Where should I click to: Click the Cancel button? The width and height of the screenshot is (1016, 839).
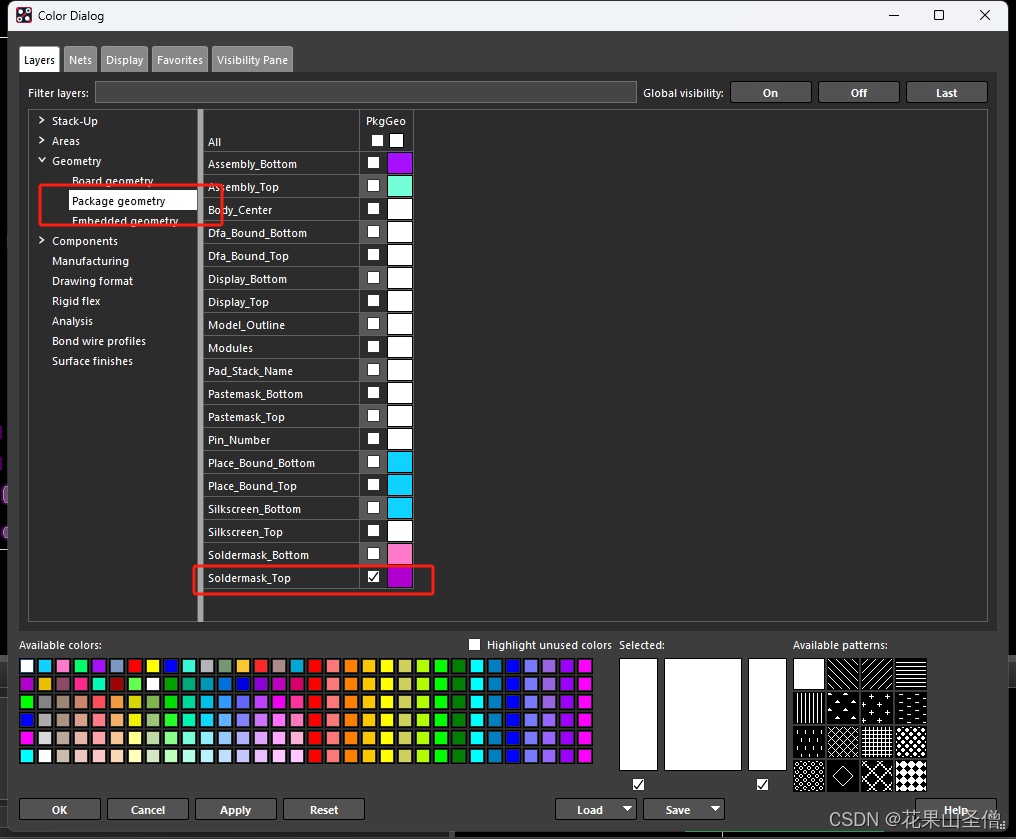[148, 810]
